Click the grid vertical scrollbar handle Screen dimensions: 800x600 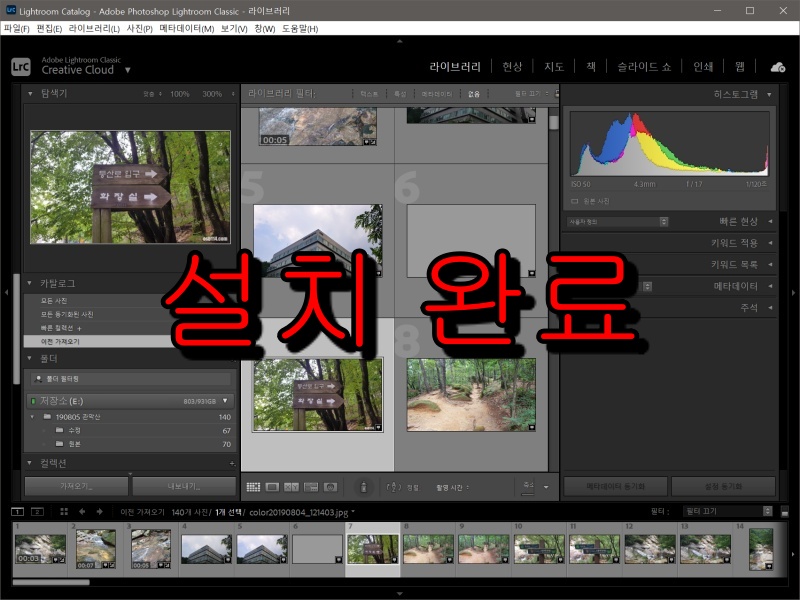(553, 122)
